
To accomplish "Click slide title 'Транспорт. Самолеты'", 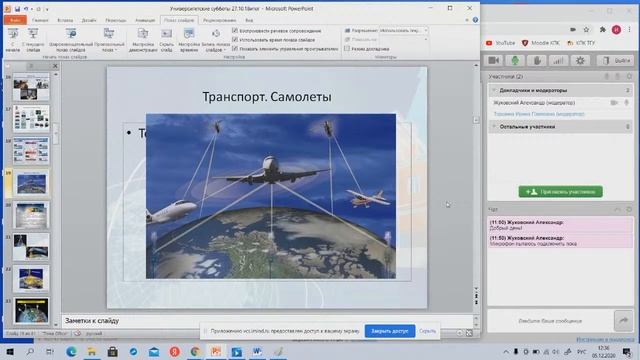I will (267, 97).
